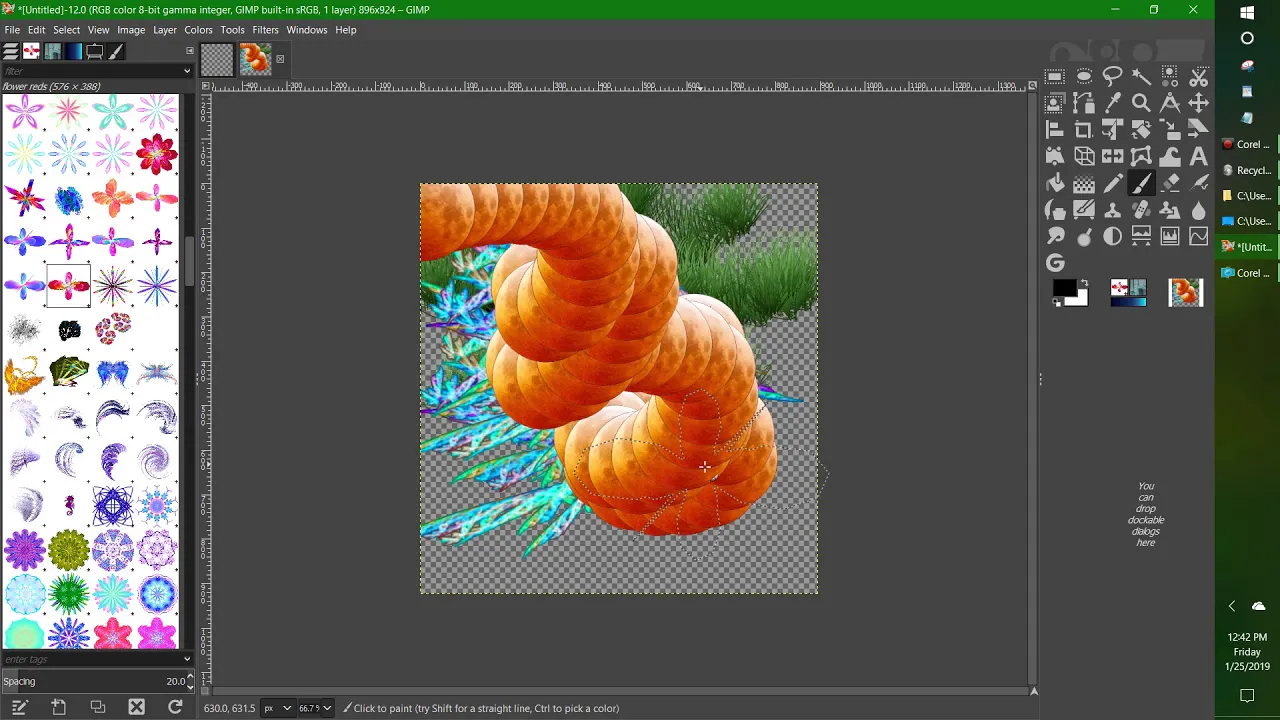1280x720 pixels.
Task: Select the Color Picker eyedropper tool
Action: pos(1112,103)
